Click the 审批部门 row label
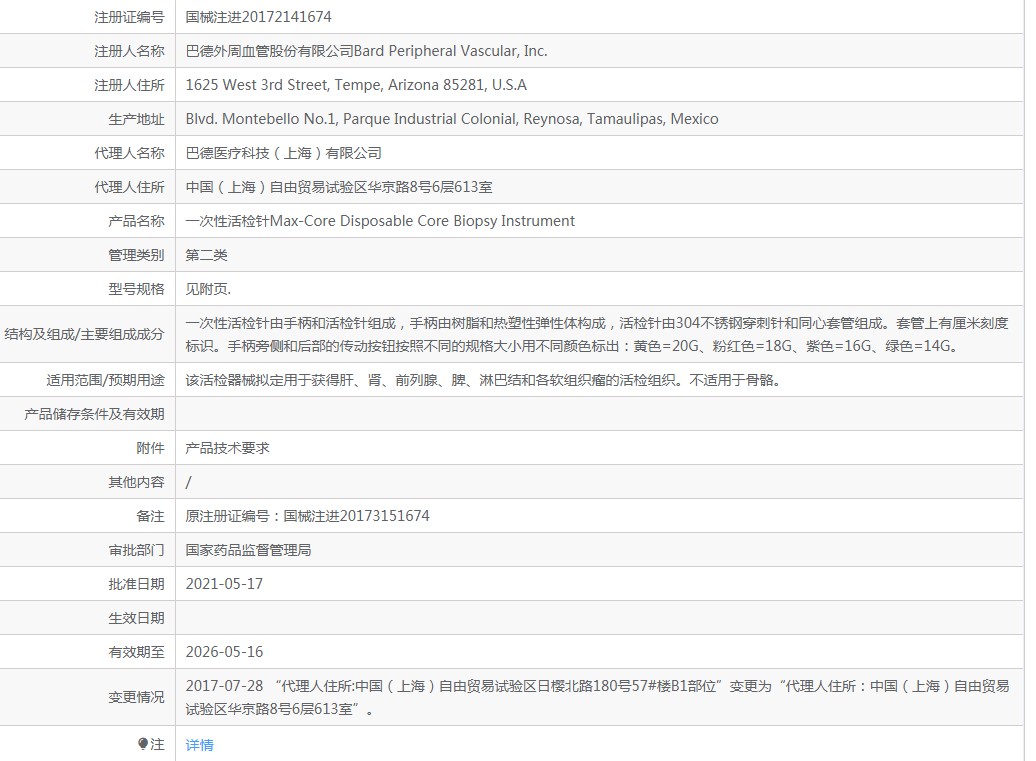This screenshot has height=761, width=1036. point(136,550)
